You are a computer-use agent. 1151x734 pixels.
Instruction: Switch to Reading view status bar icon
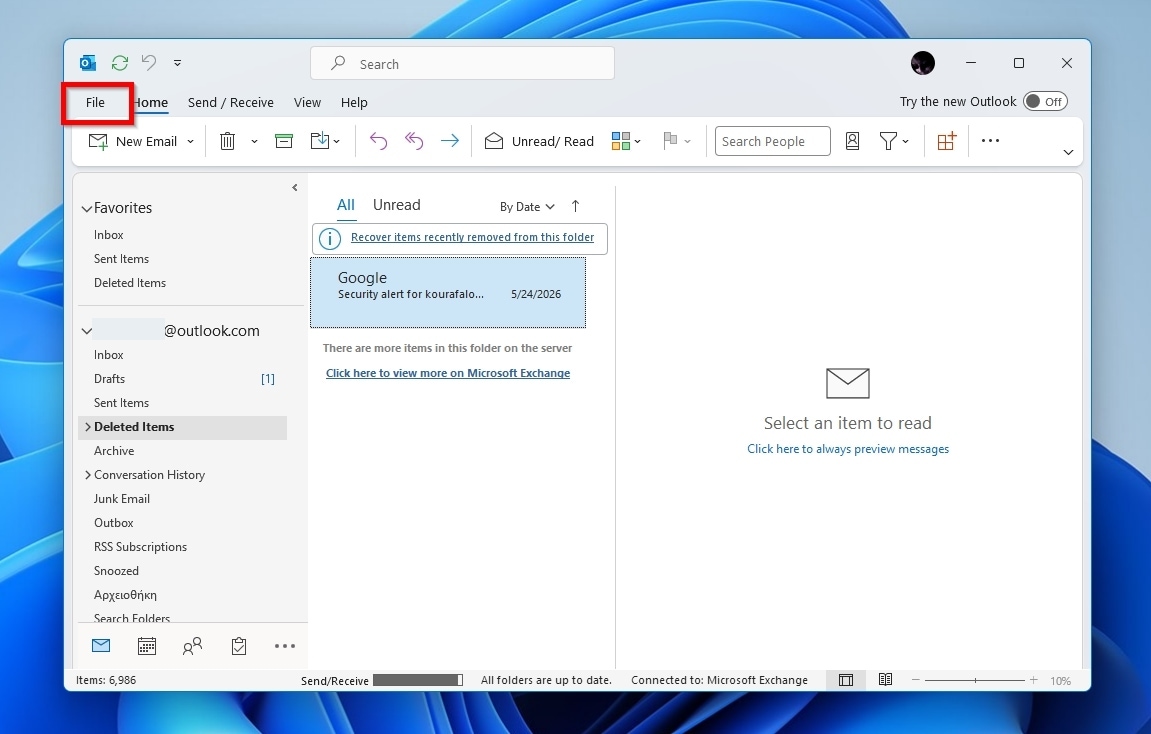tap(885, 680)
